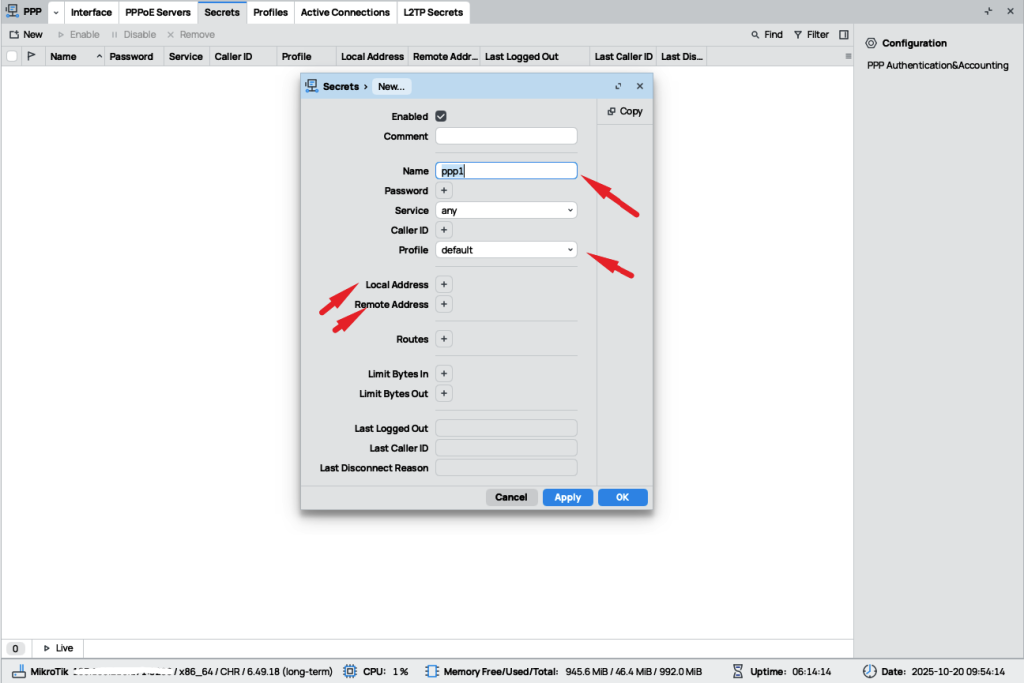Add a Caller ID with the plus icon
1024x683 pixels.
[x=445, y=230]
